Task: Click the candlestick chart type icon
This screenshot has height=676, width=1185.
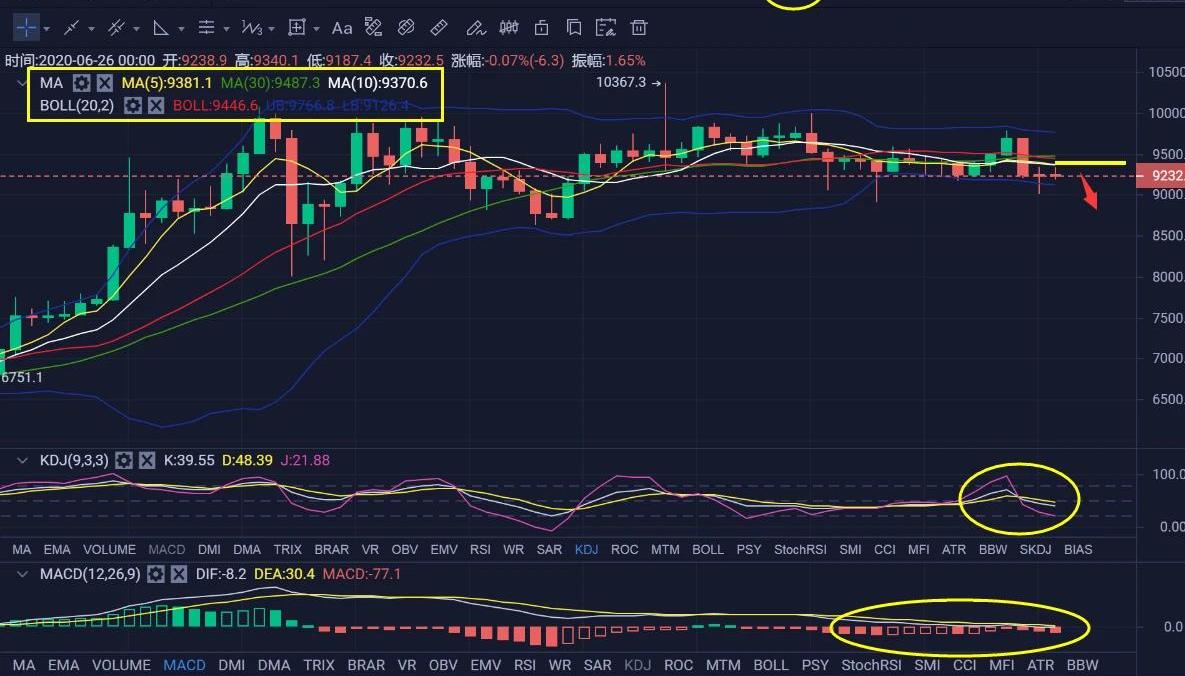Action: [x=509, y=28]
